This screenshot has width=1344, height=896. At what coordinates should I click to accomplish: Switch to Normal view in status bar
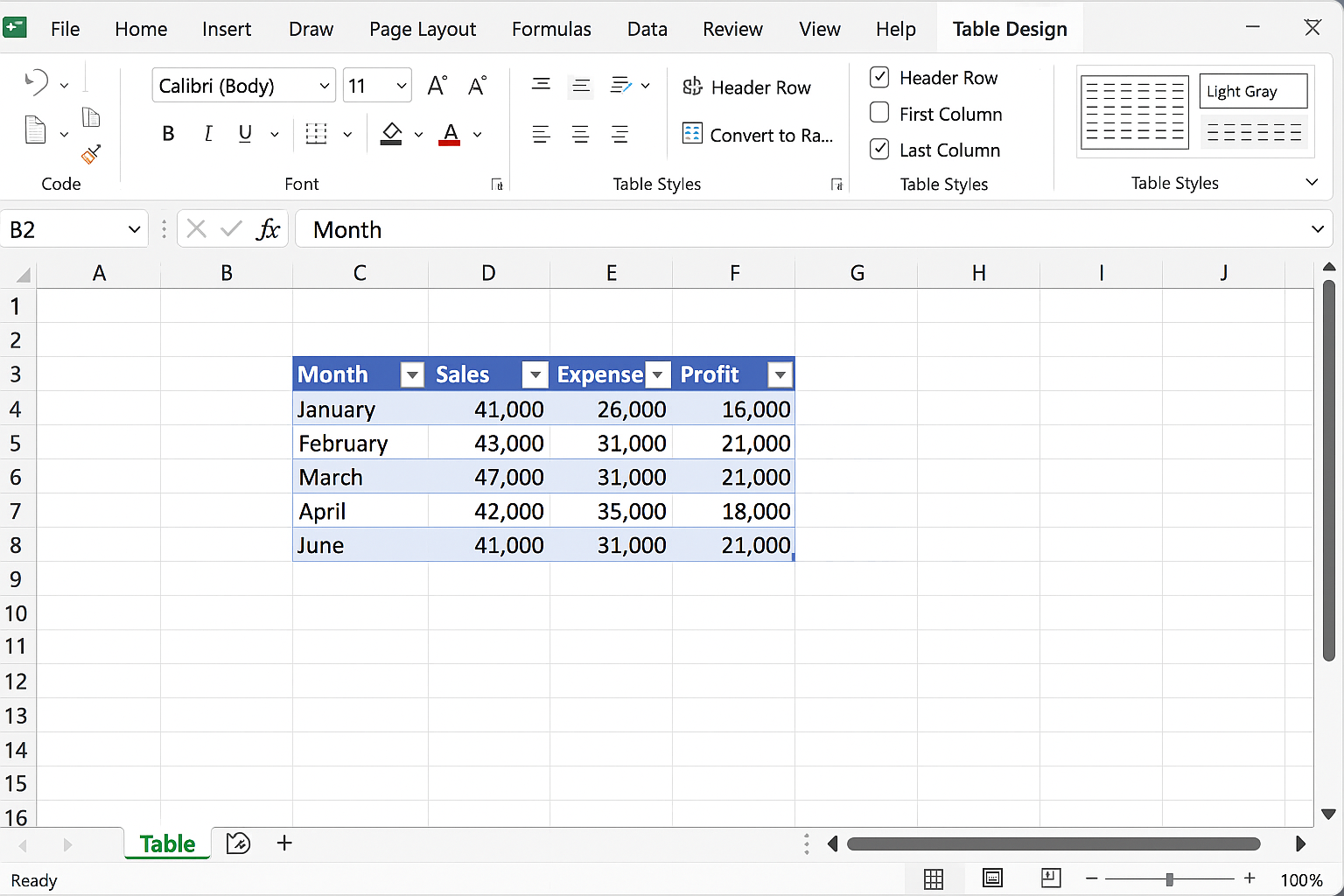[934, 879]
